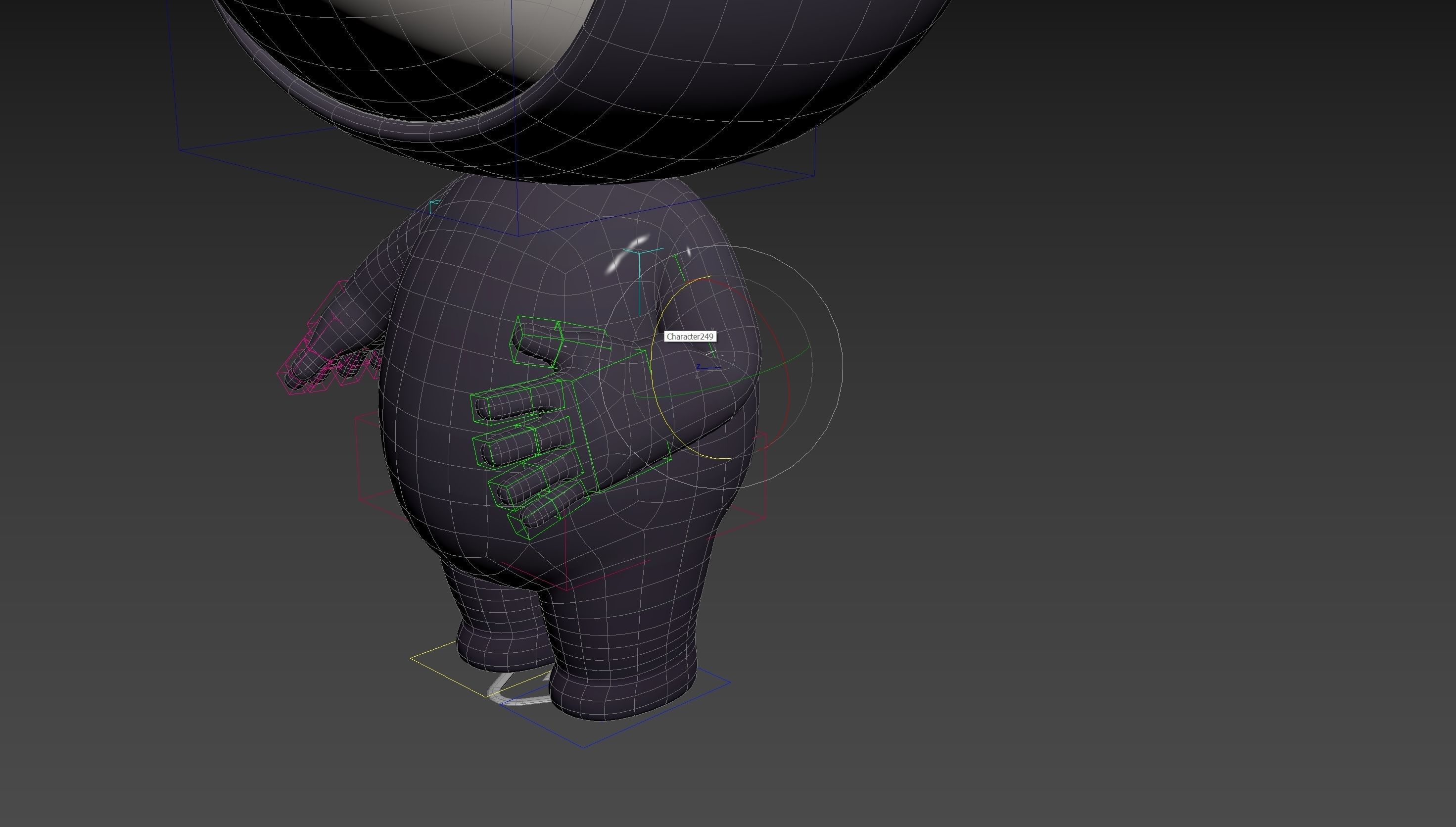
Task: Click the Character249 tooltip label
Action: tap(690, 337)
